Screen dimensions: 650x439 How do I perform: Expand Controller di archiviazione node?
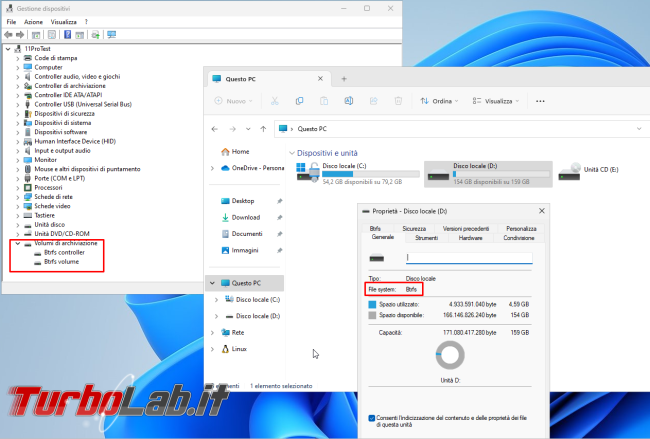(17, 86)
